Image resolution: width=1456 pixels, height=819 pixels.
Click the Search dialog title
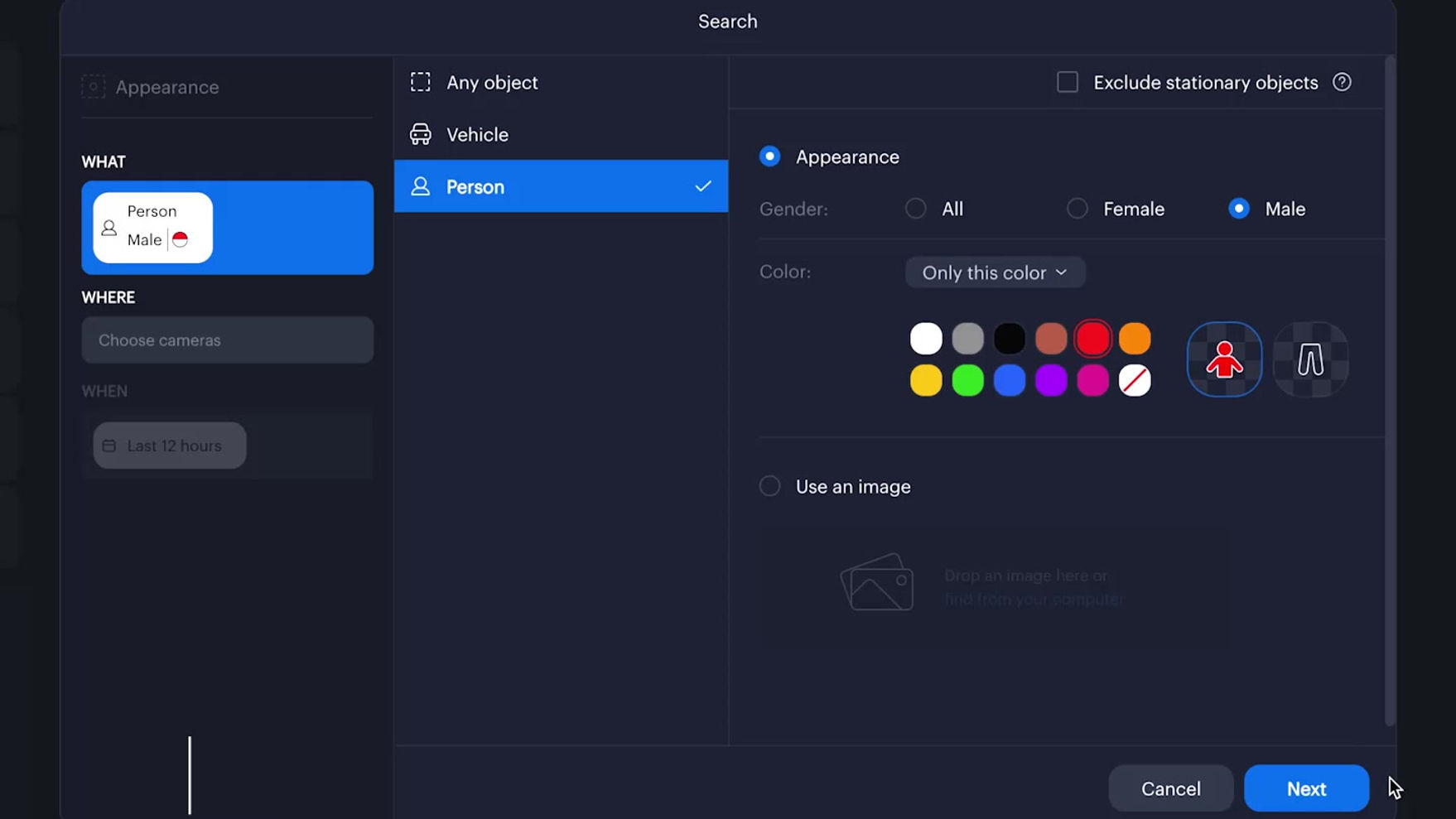click(x=727, y=22)
